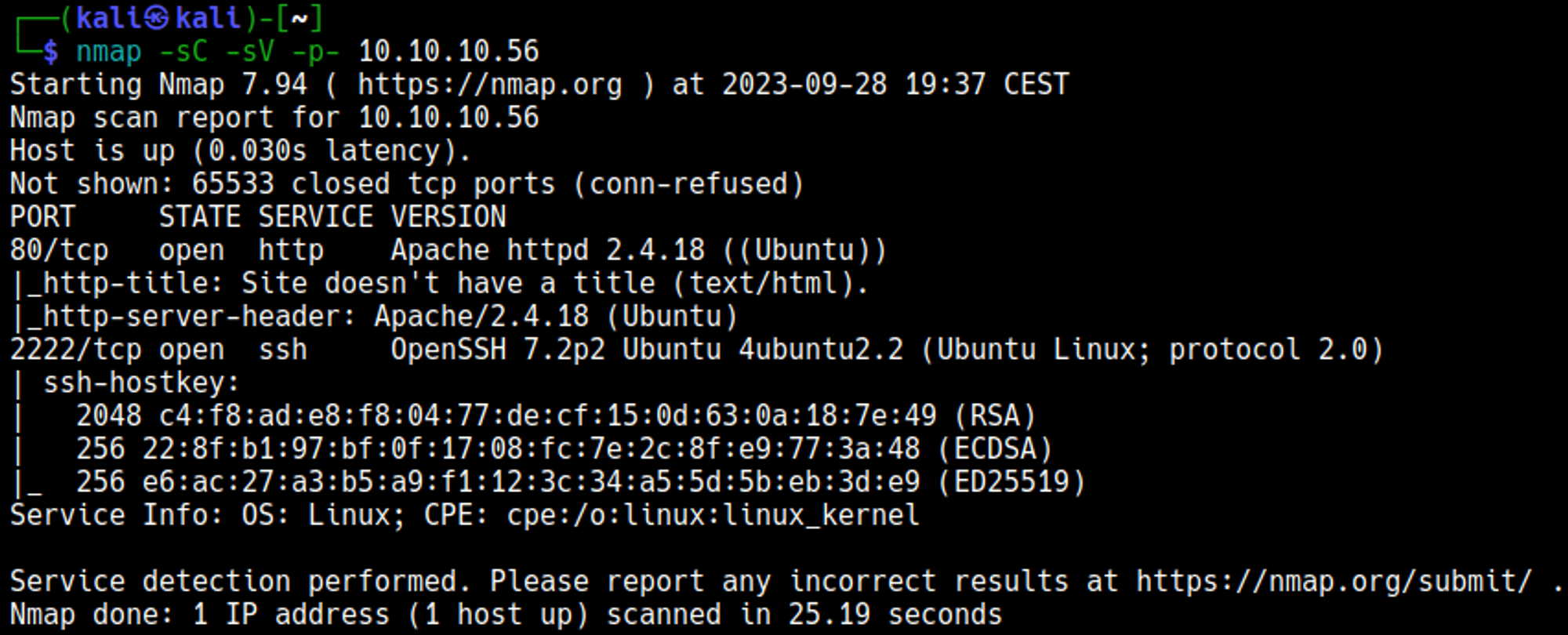The width and height of the screenshot is (1568, 635).
Task: Click the VERSION column header
Action: (448, 217)
